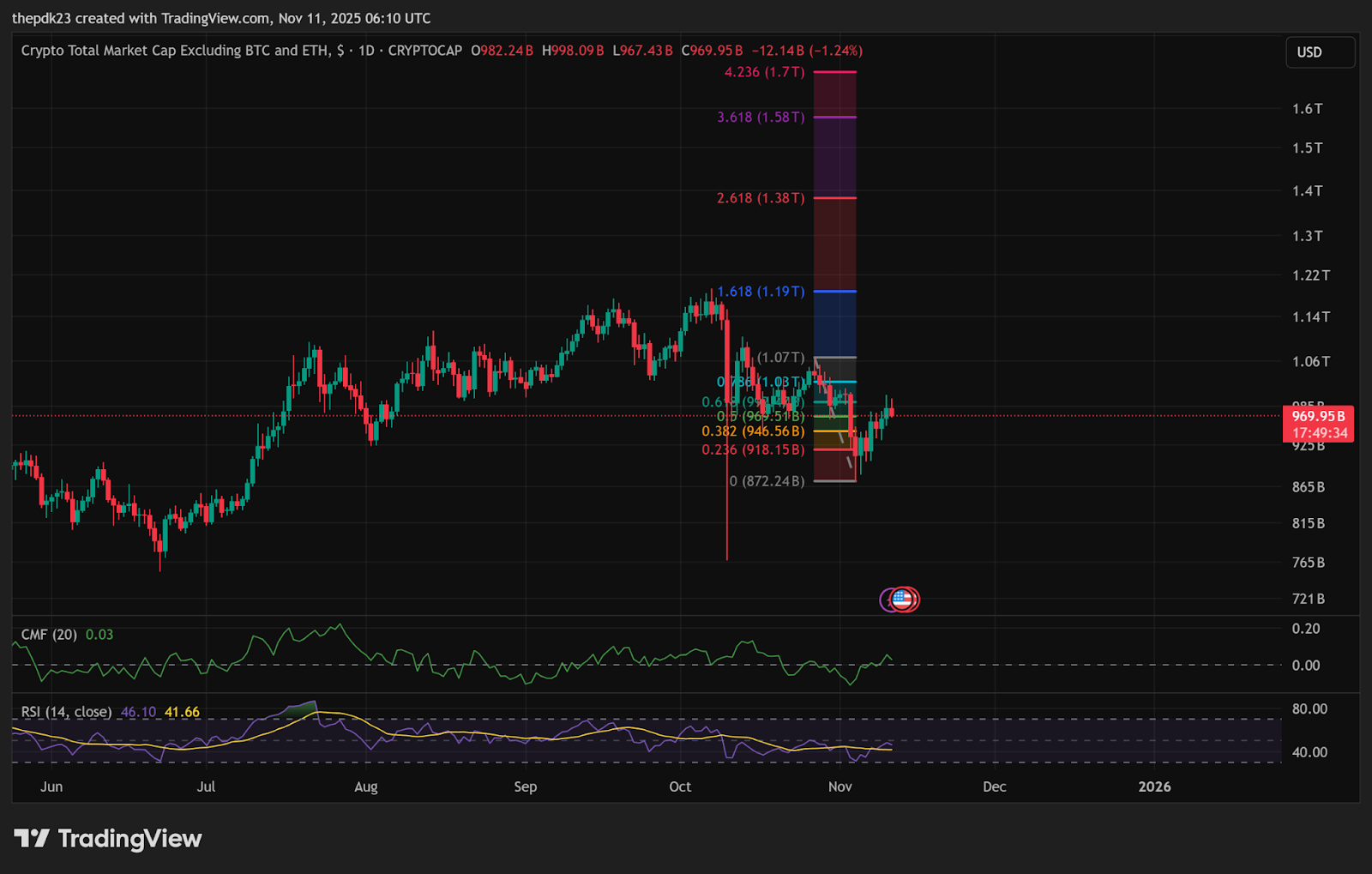Open the USD currency selector
1372x874 pixels.
point(1320,52)
